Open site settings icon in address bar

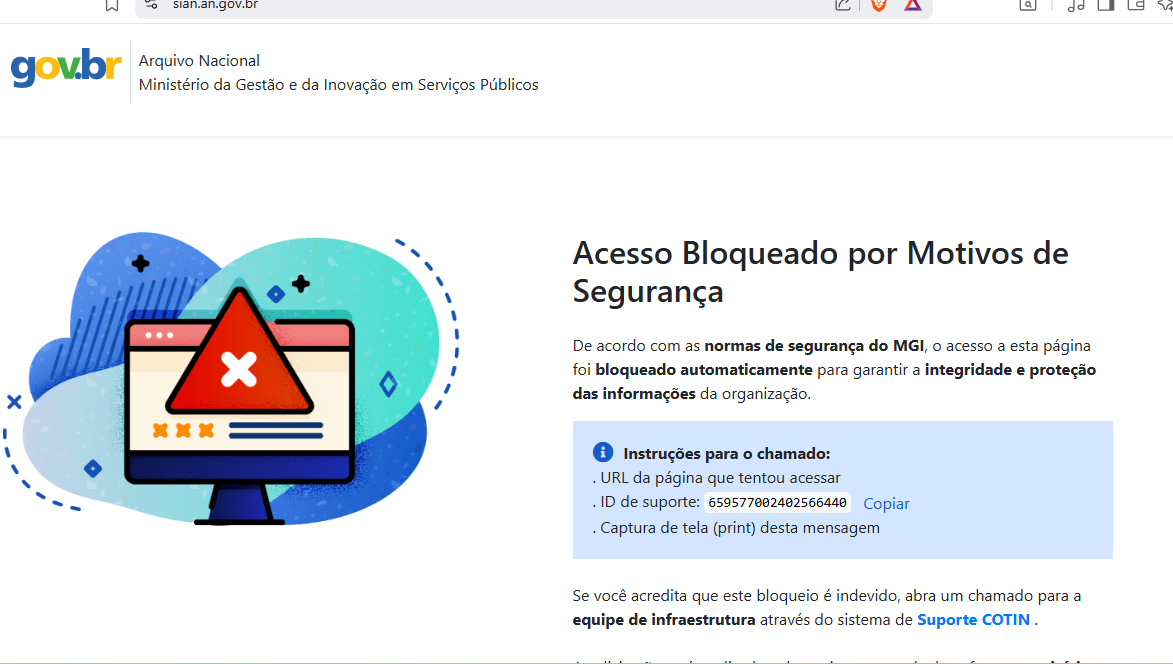pos(151,4)
